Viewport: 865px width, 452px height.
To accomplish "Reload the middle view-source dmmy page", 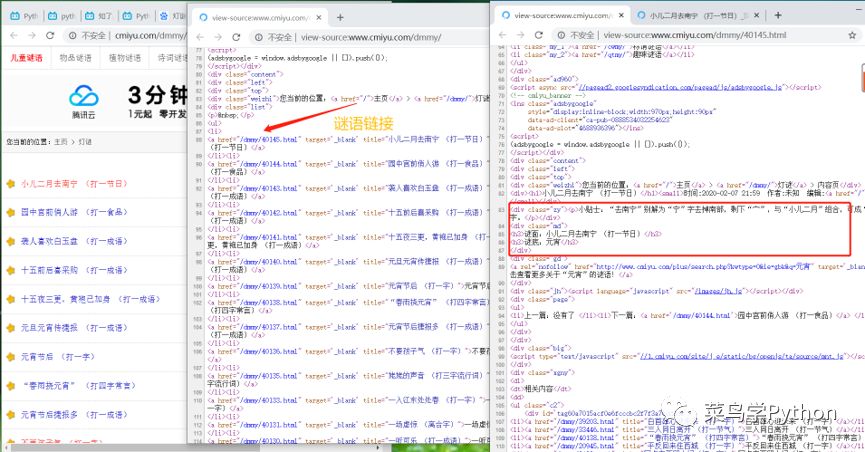I will pos(236,38).
